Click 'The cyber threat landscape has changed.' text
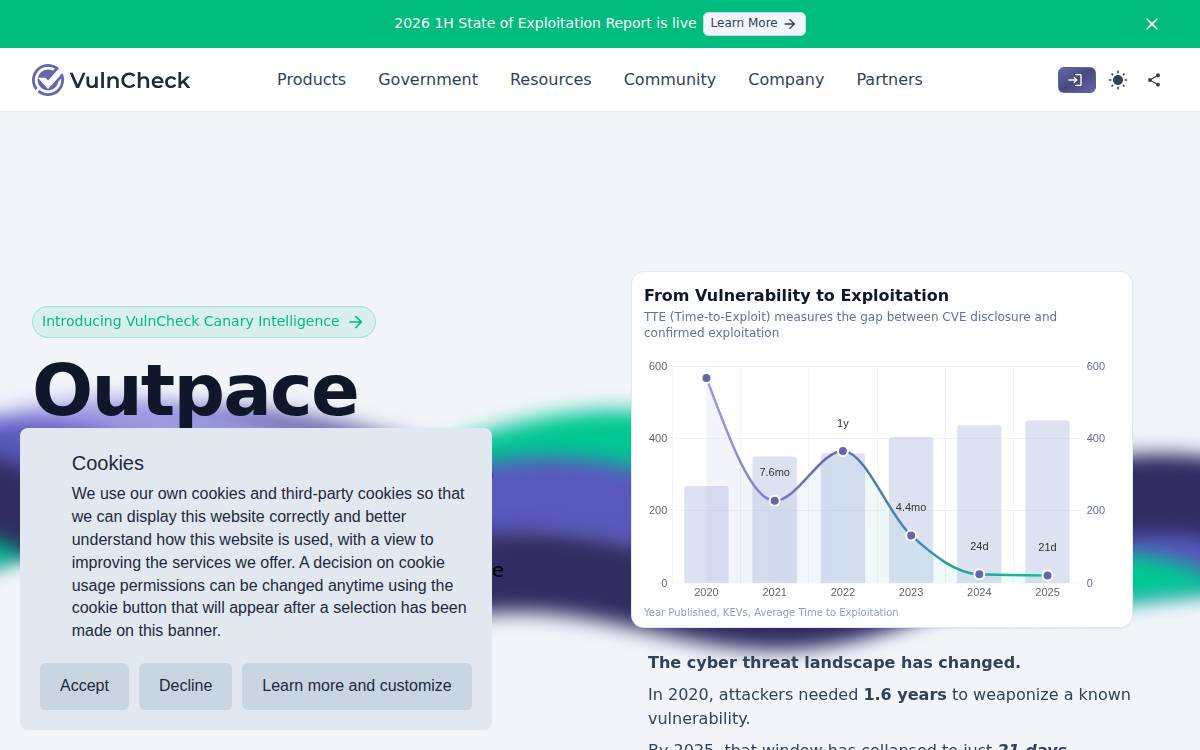Image resolution: width=1200 pixels, height=750 pixels. pos(834,662)
